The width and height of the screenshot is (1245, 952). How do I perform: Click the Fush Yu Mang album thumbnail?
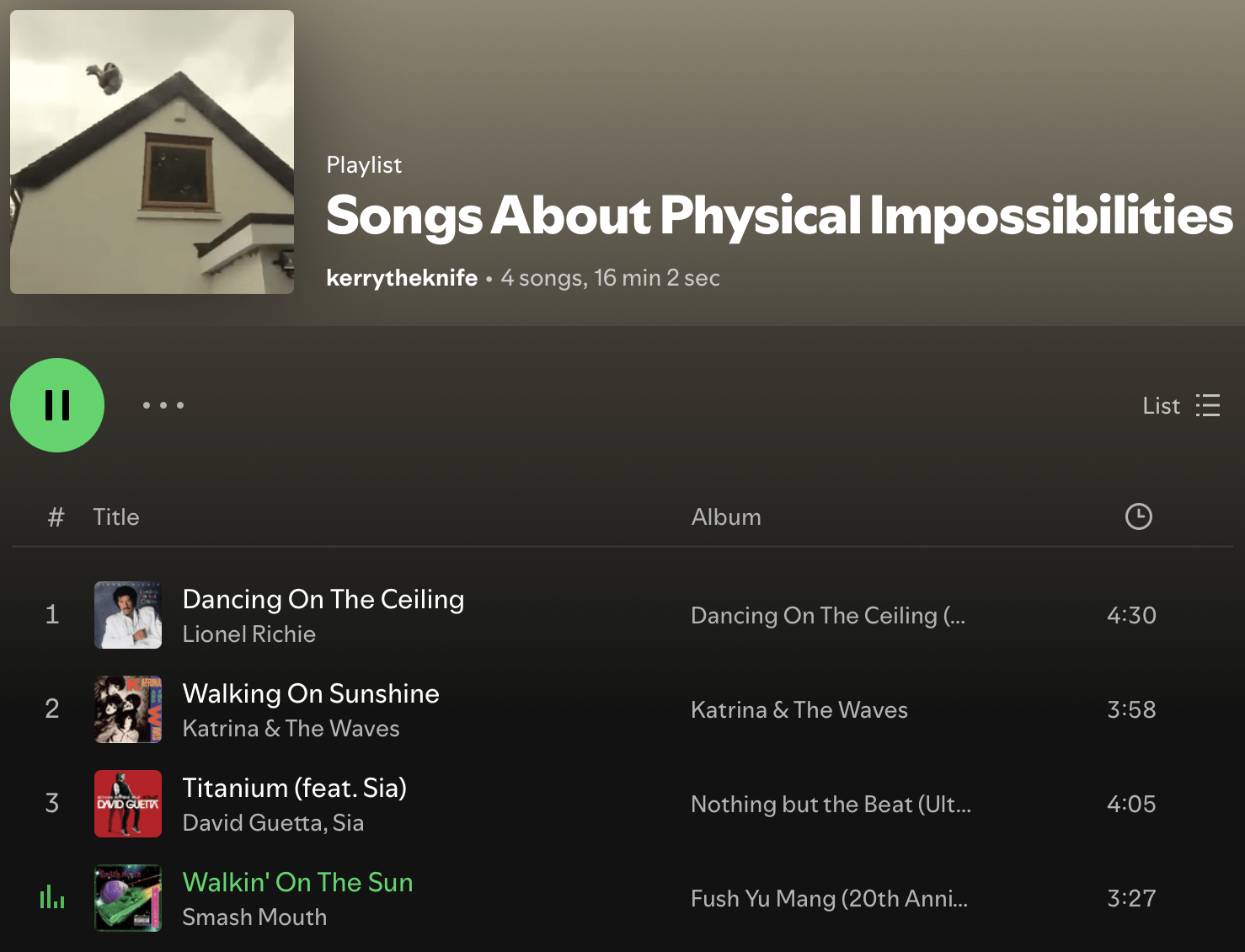coord(128,898)
